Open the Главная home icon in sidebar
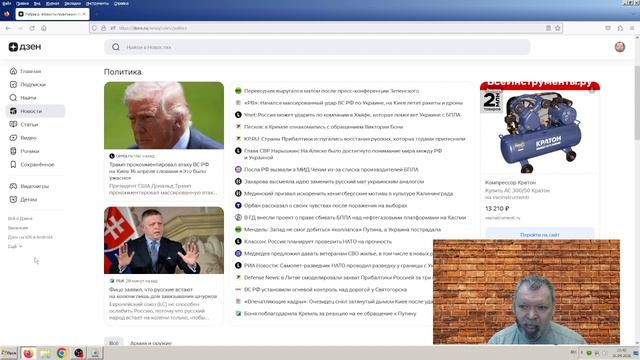This screenshot has width=640, height=360. [13, 71]
